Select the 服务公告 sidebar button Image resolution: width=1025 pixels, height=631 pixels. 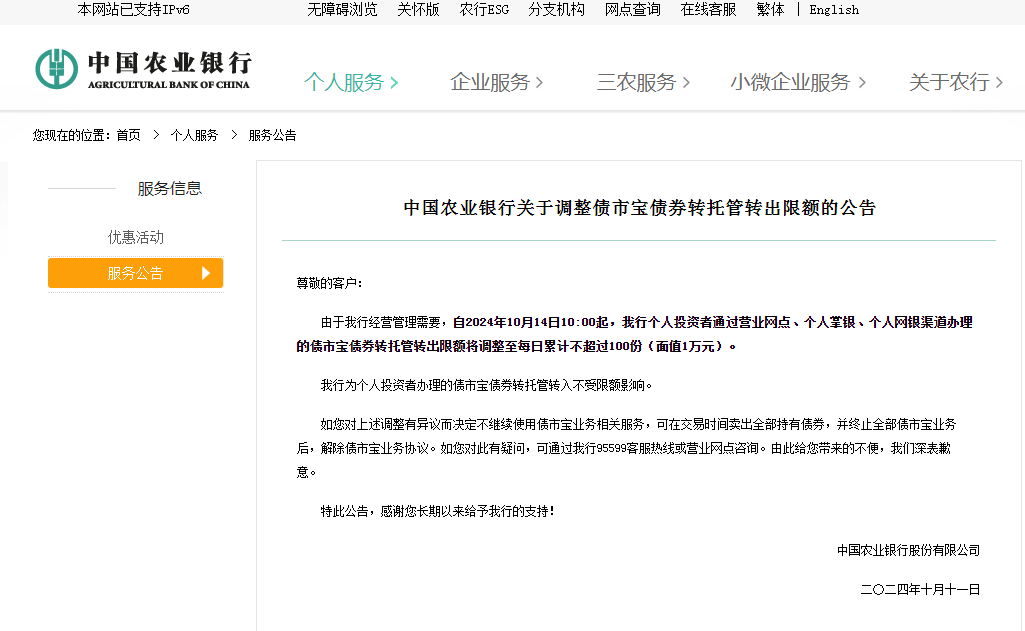click(x=135, y=272)
